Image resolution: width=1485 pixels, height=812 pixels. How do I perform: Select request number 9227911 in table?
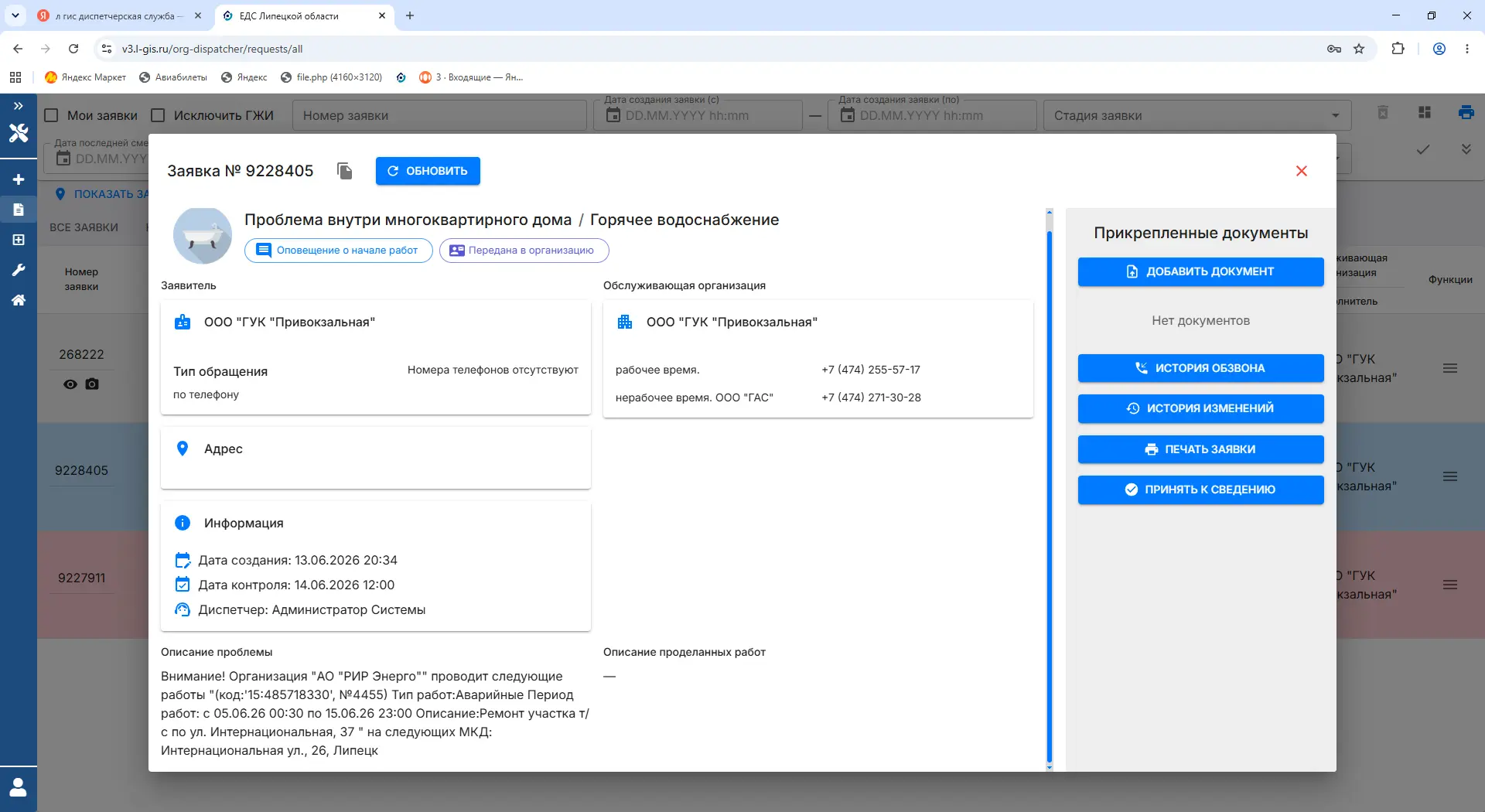point(81,578)
